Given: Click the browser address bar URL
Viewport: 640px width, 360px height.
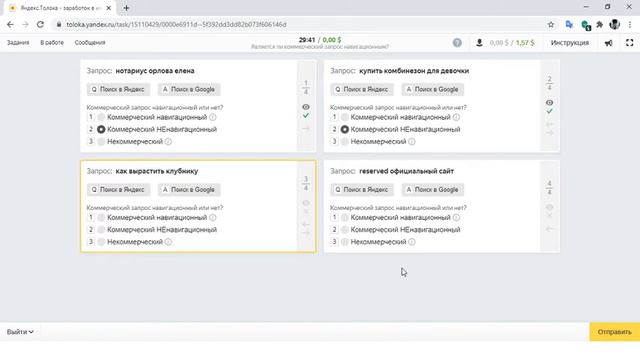Looking at the screenshot, I should 176,24.
